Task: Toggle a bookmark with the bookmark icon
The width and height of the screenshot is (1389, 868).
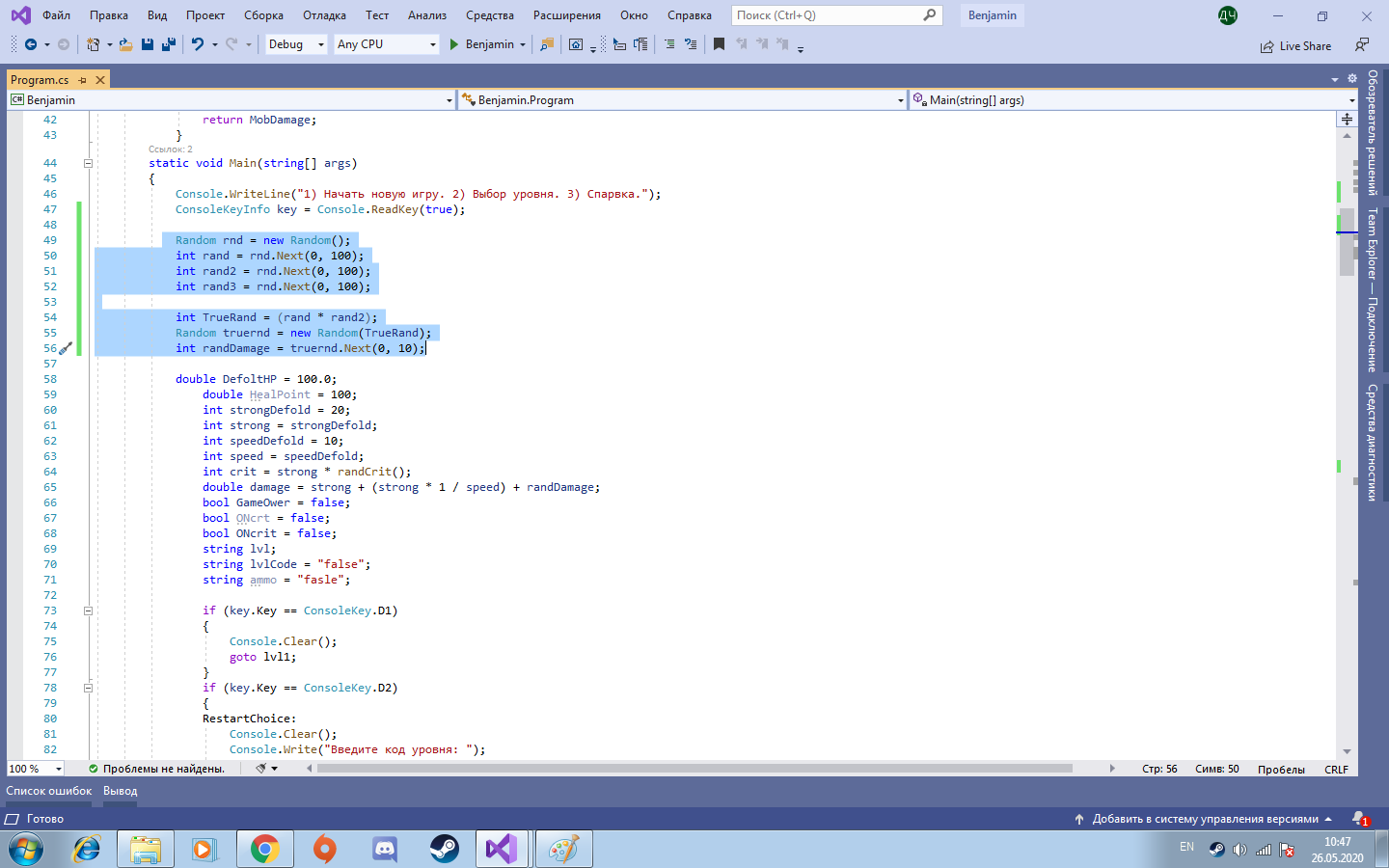Action: (x=719, y=44)
